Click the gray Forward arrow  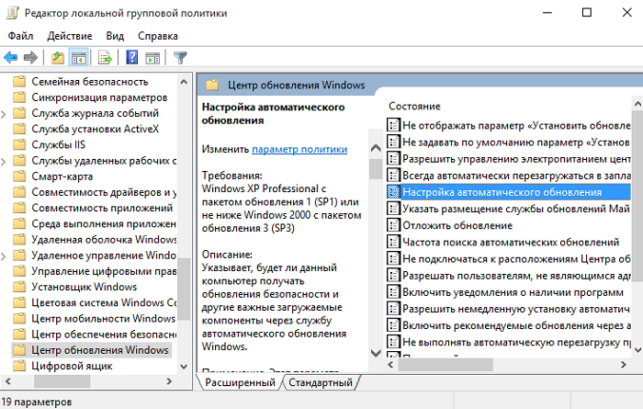point(30,58)
